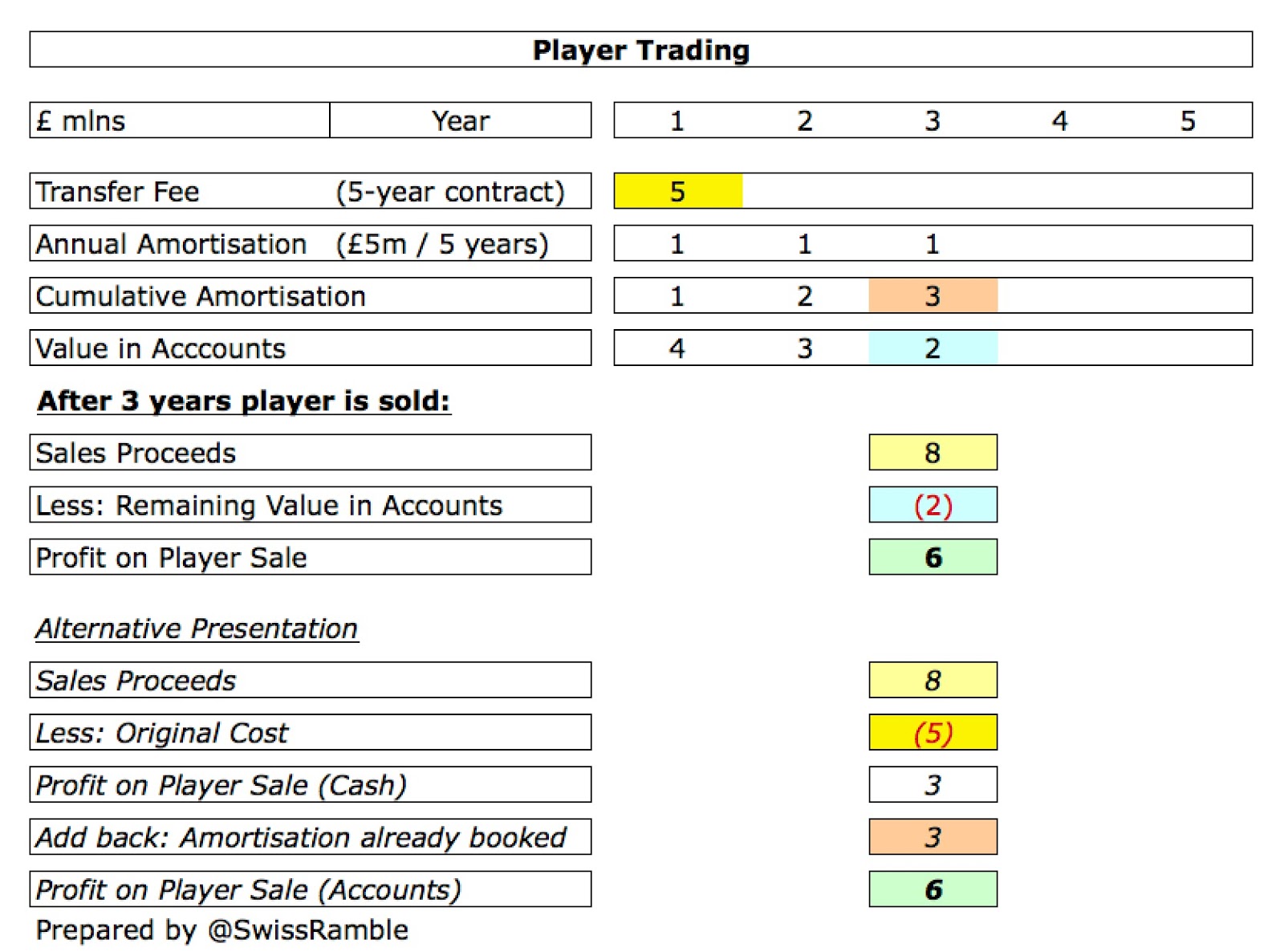Click the Alternative Presentation heading
Viewport: 1284px width, 952px height.
click(x=197, y=629)
